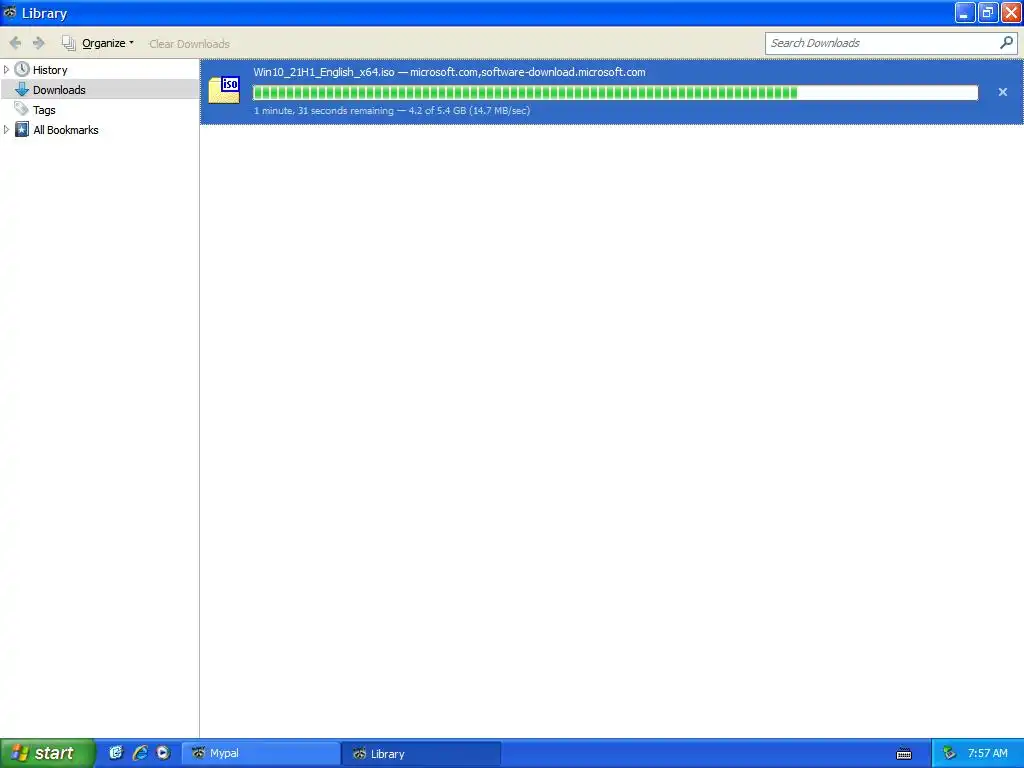Click the system tray notification icon

click(x=949, y=753)
